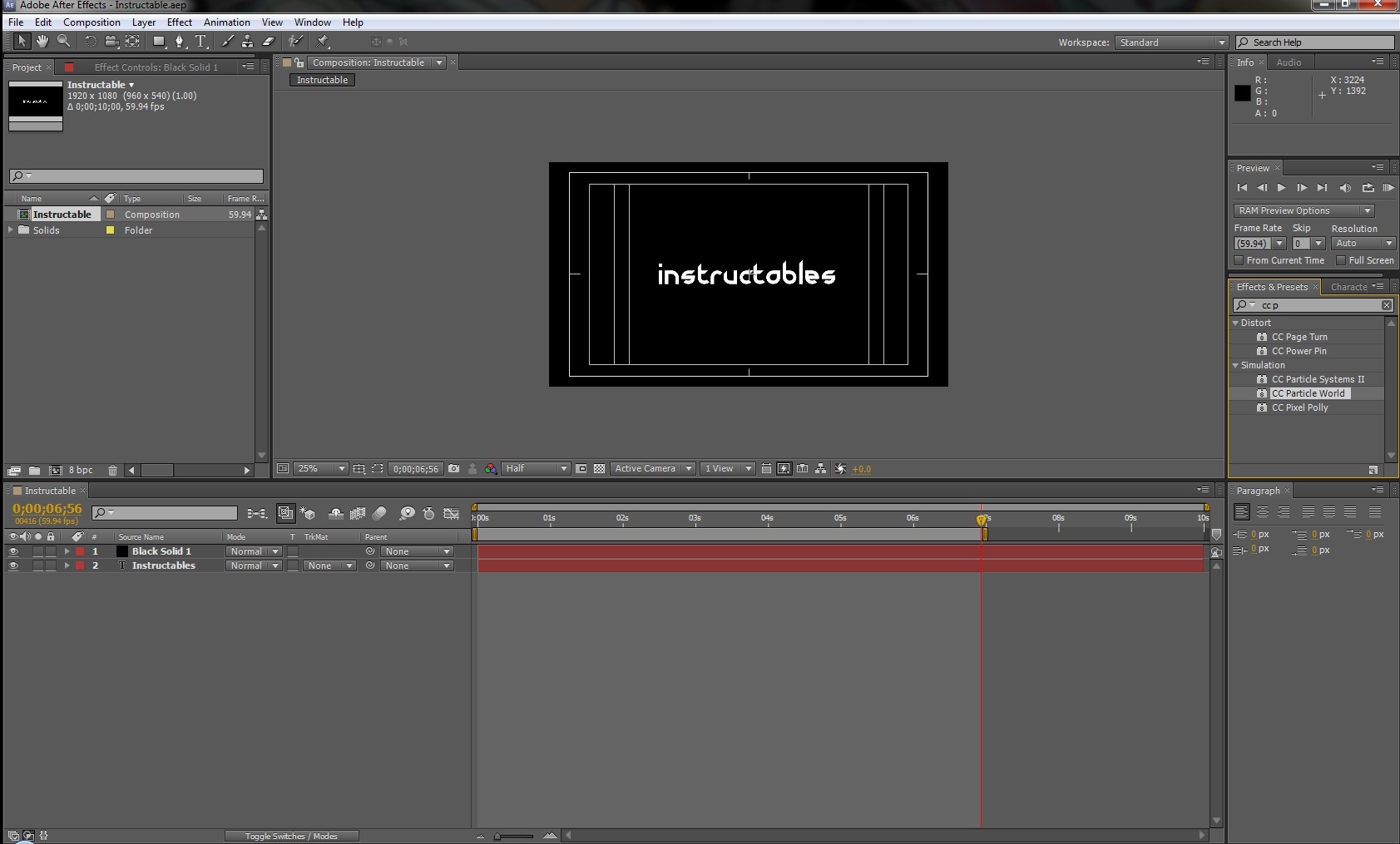Expand Black Solid 1 layer properties
1400x844 pixels.
[67, 551]
